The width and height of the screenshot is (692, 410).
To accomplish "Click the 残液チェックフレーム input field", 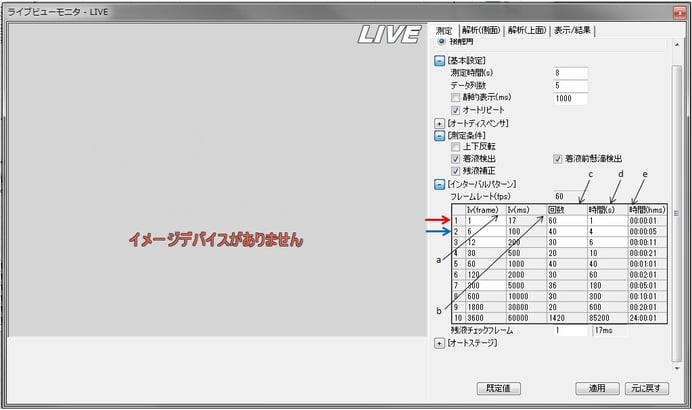I will (571, 330).
